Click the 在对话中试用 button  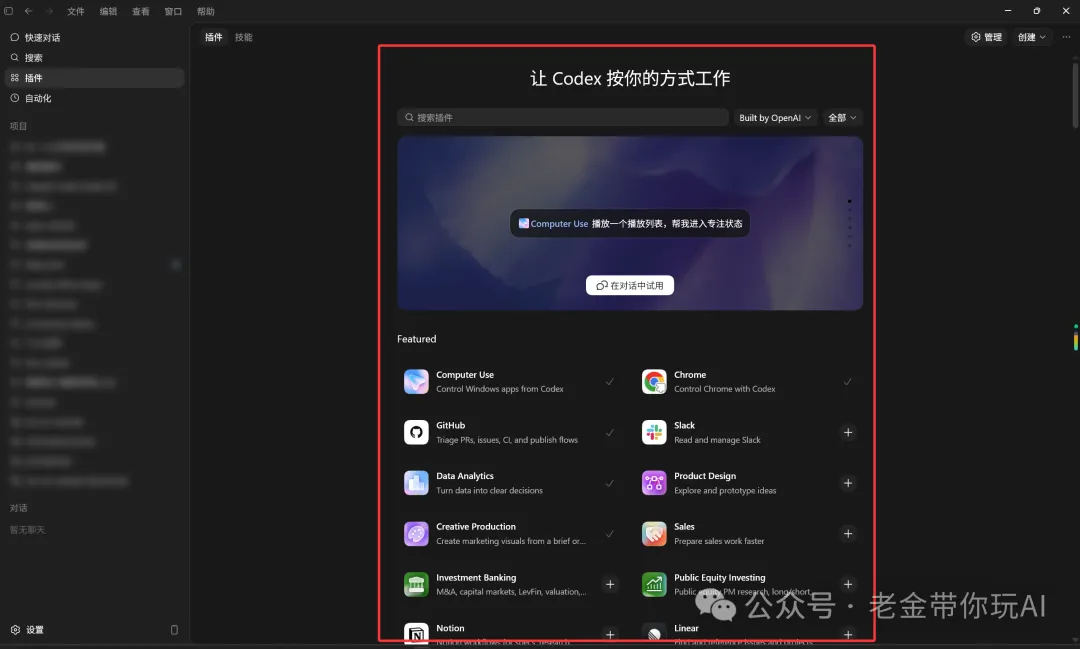point(630,285)
